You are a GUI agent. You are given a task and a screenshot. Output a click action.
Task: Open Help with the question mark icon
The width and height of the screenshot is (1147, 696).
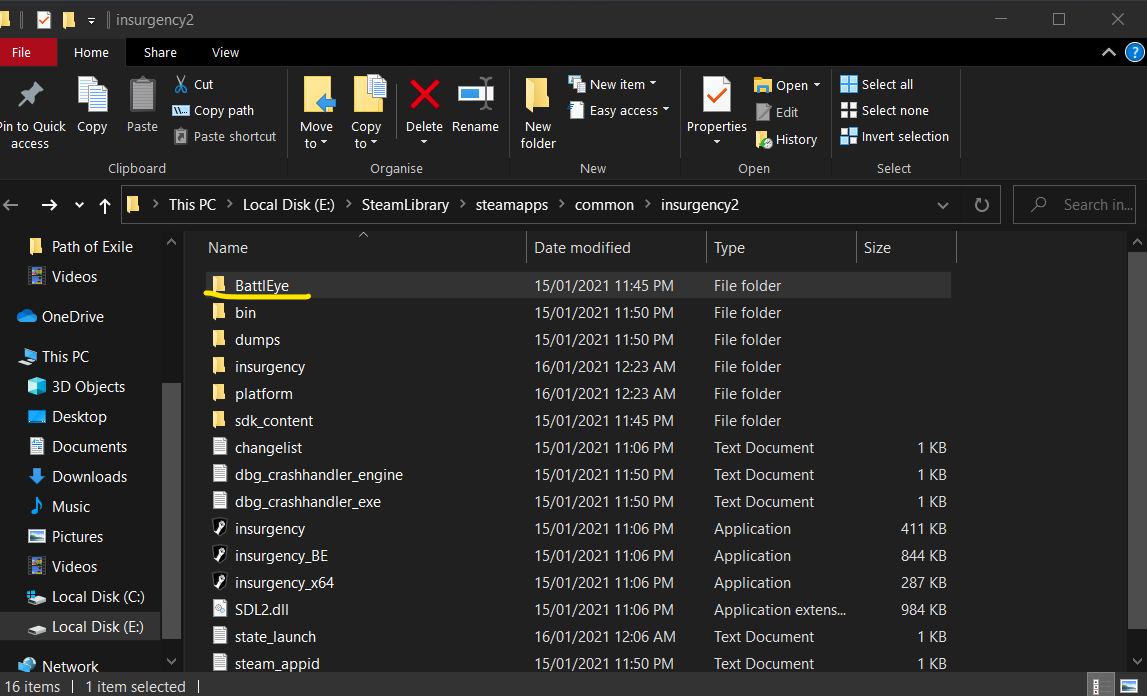tap(1135, 52)
